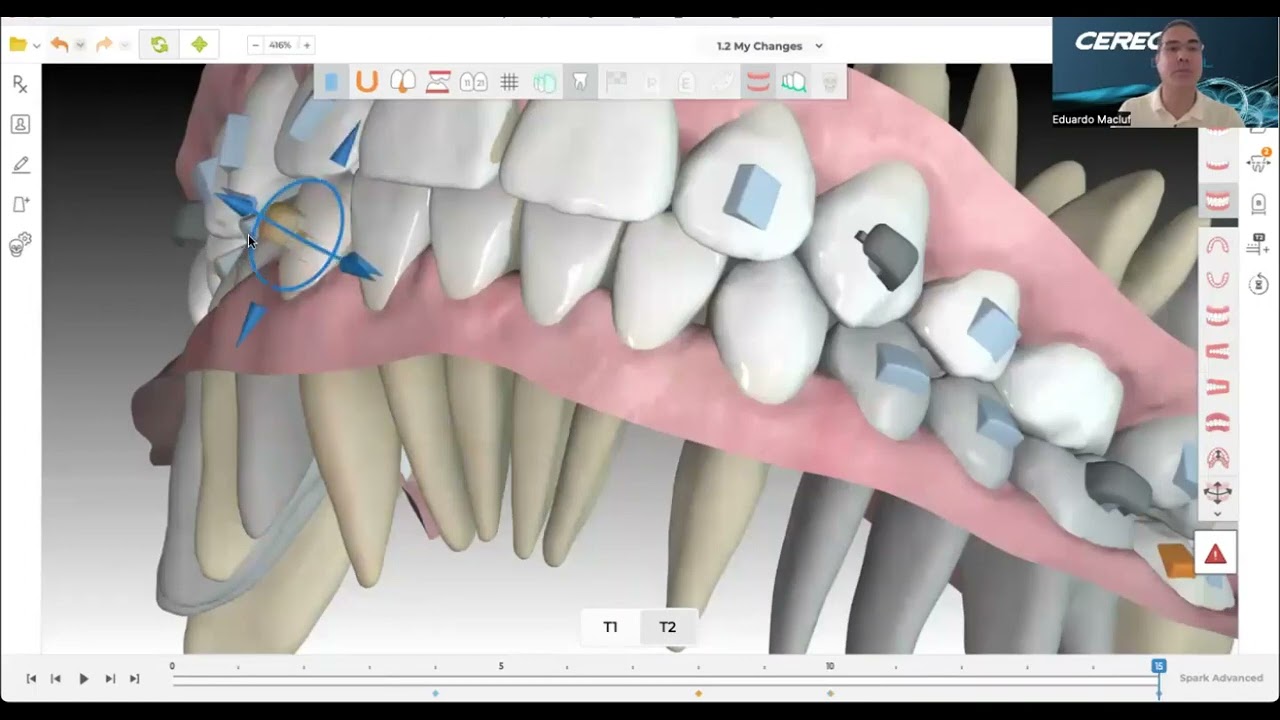Toggle the red occlusion bite icon
This screenshot has width=1280, height=720.
pyautogui.click(x=438, y=82)
